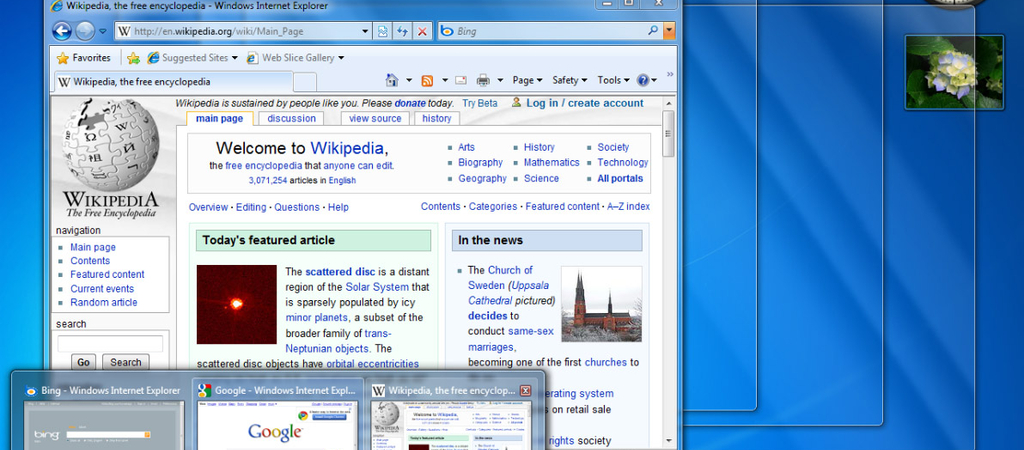Open the Favorites star button
Viewport: 1024px width, 450px height.
84,58
